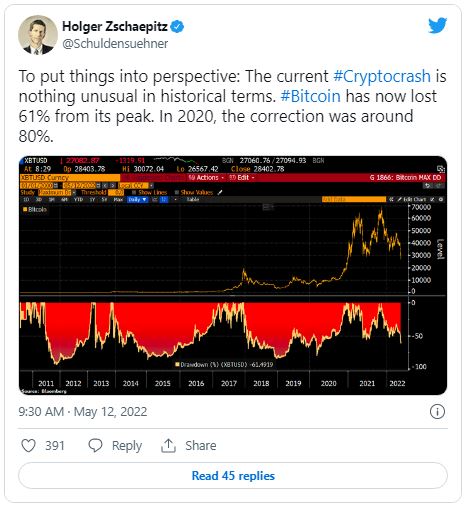Click the blue verified badge
Screen dimensions: 468x510
point(177,27)
